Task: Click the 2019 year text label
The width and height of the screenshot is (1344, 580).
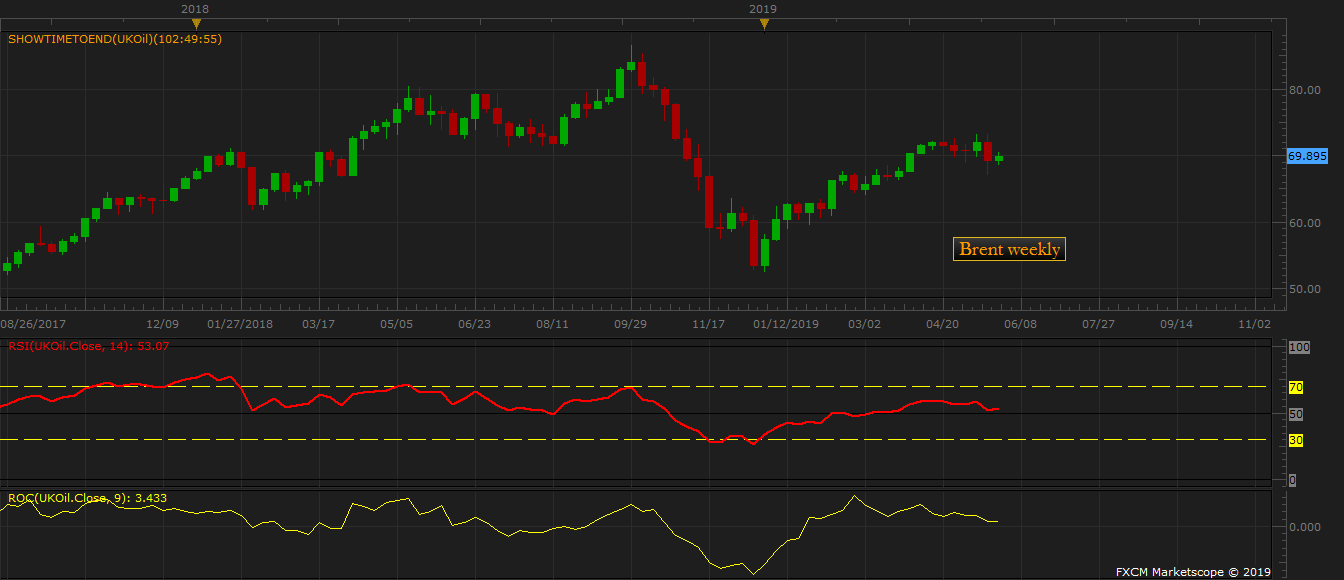Action: click(763, 8)
